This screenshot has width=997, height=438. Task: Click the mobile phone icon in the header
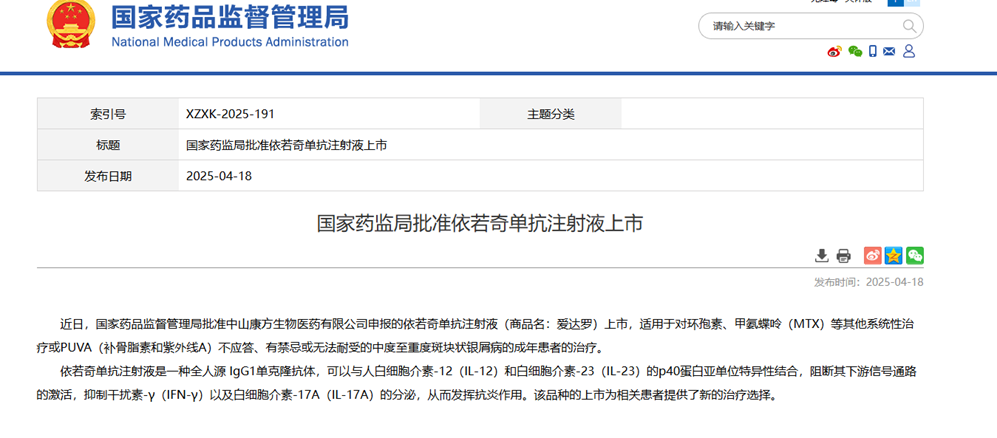pos(873,52)
